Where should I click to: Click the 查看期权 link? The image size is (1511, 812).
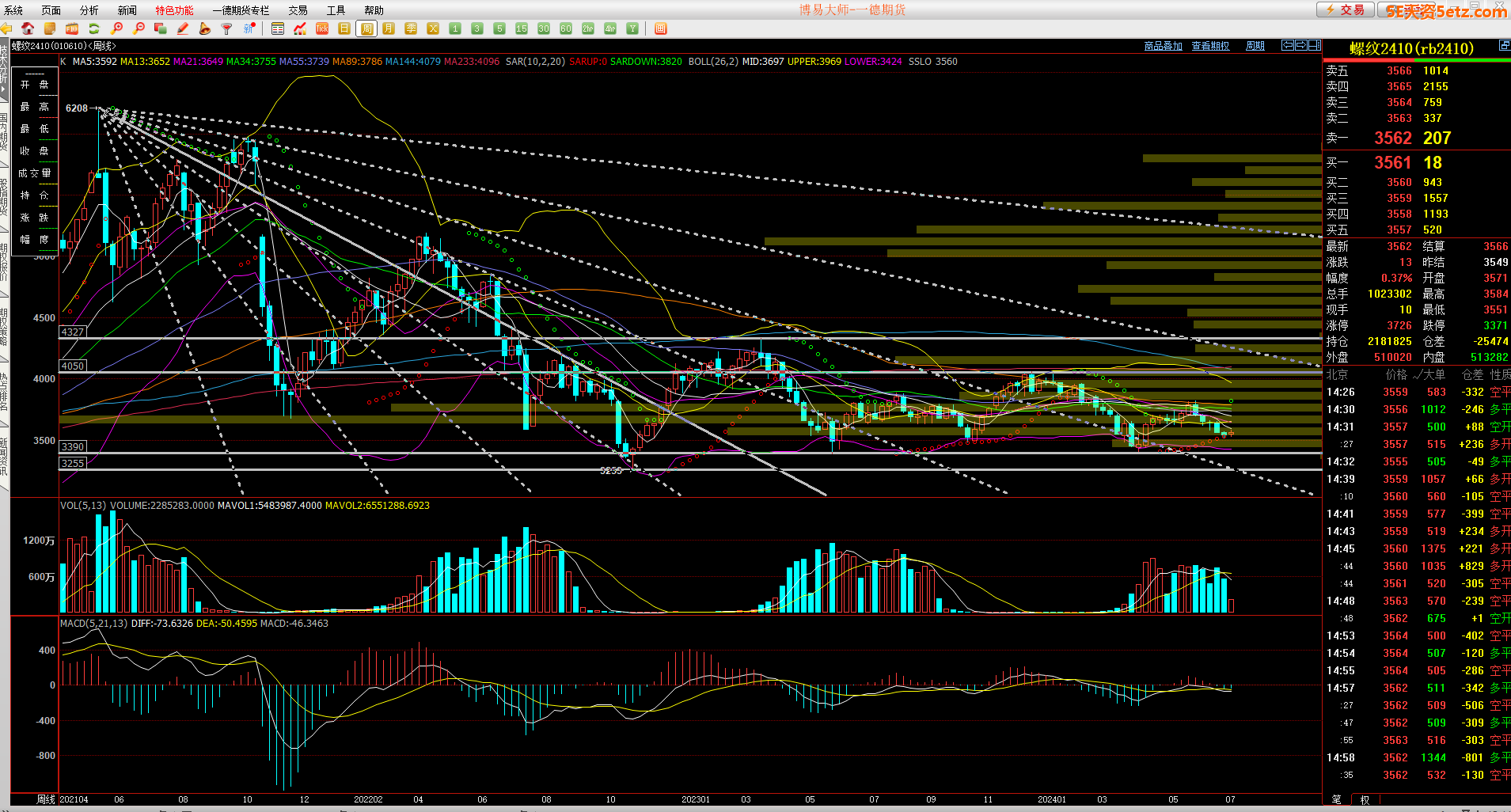click(1211, 46)
